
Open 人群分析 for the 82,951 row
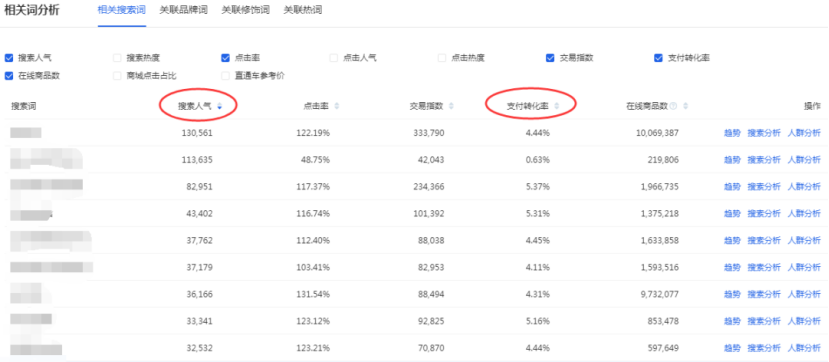(804, 186)
